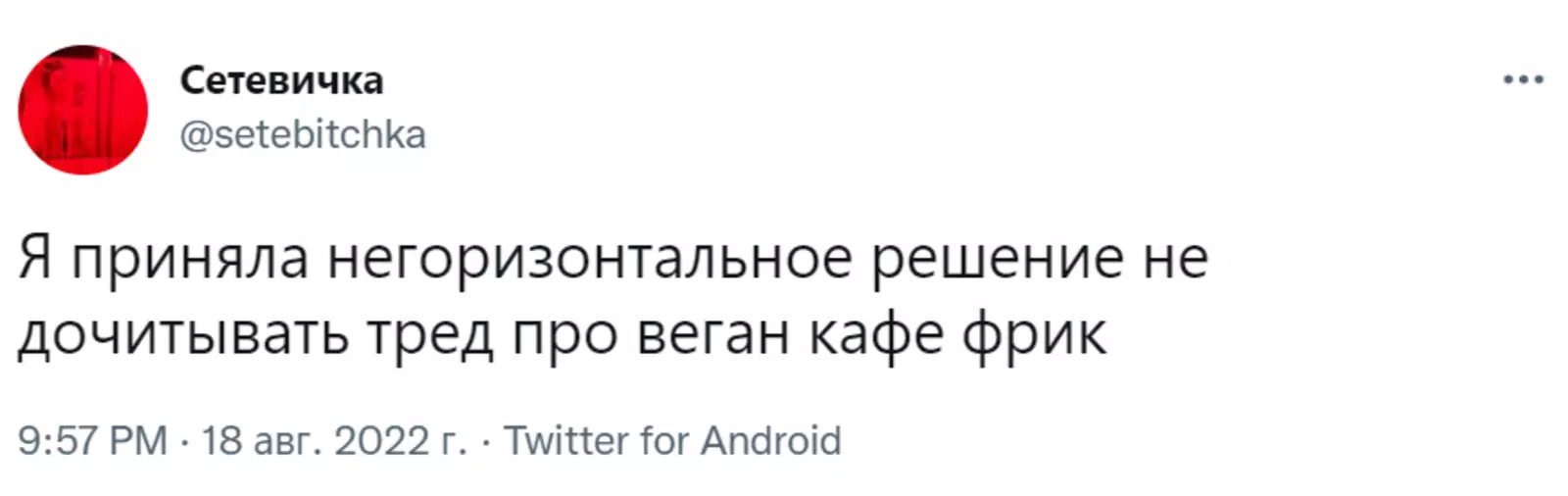
Task: Open the three-dot more options menu
Action: tap(1523, 80)
